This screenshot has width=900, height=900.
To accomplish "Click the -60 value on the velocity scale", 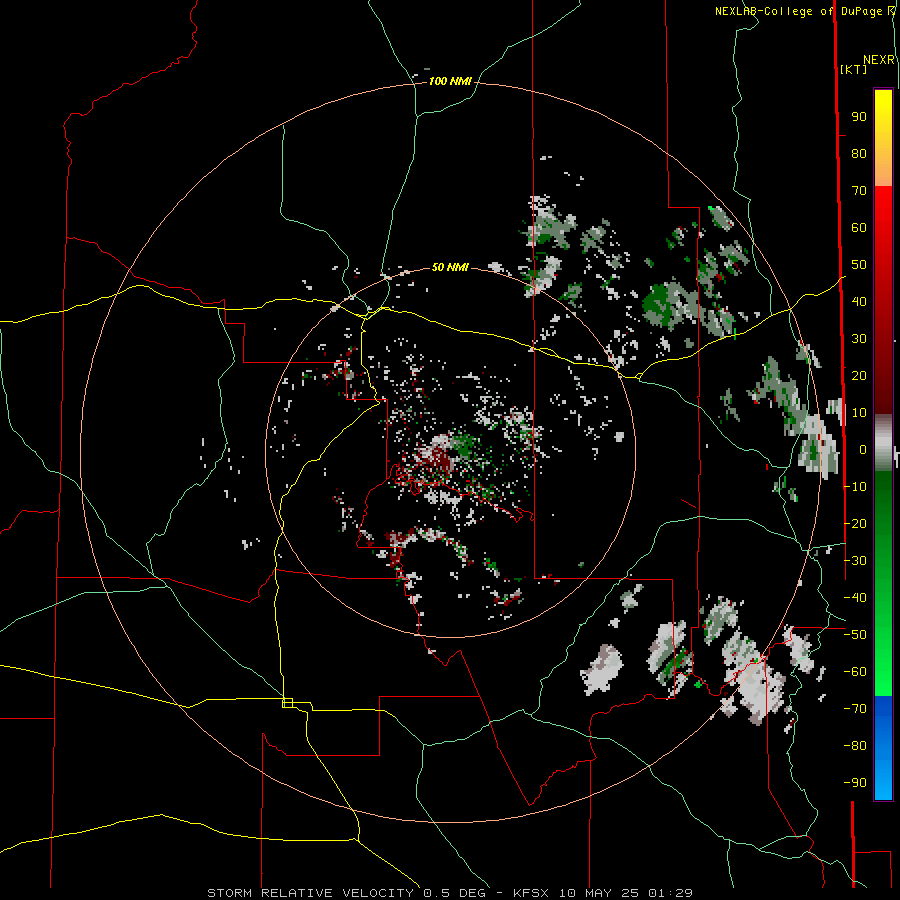I will pos(855,672).
